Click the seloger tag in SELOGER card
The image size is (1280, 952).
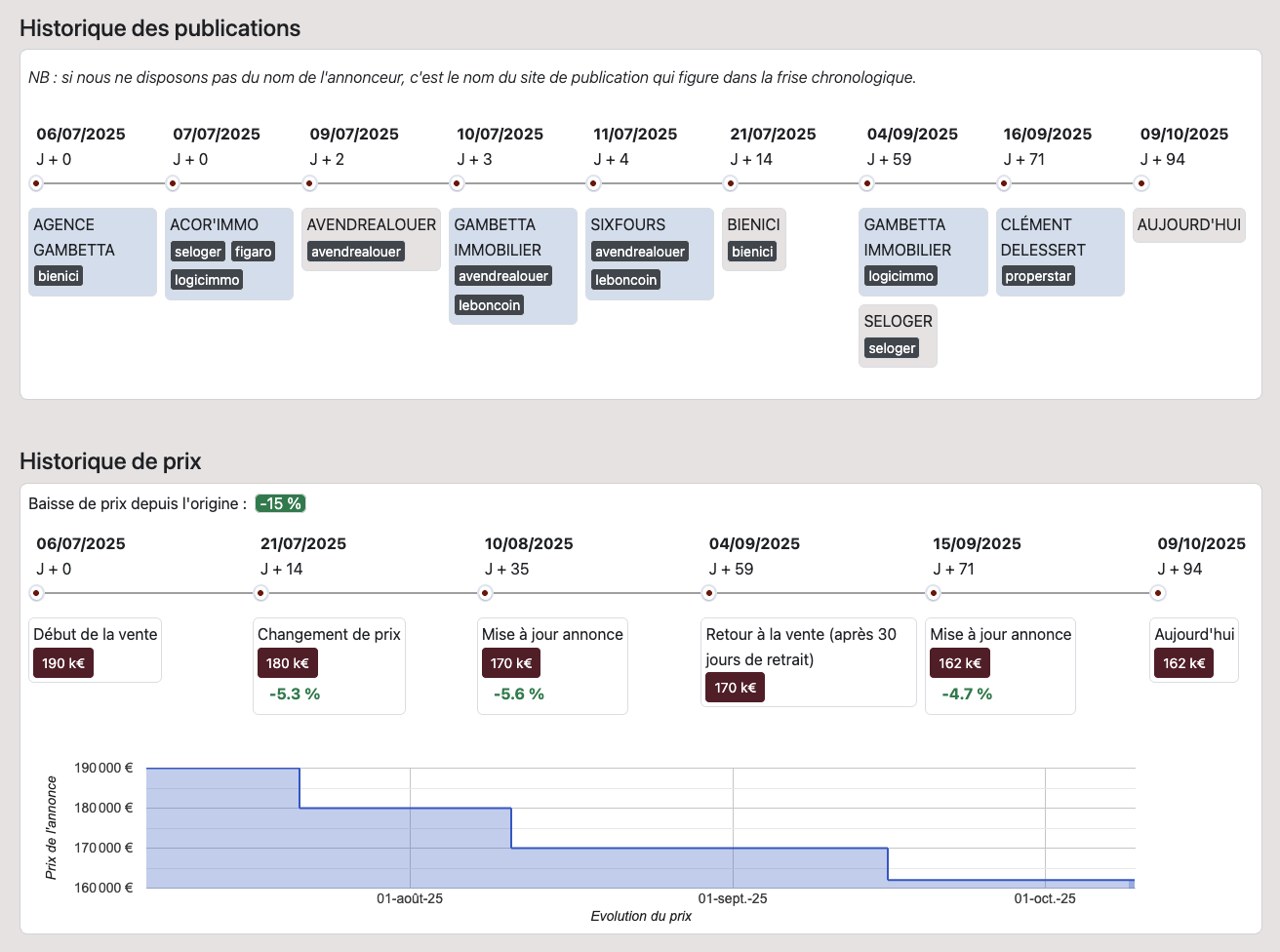892,348
